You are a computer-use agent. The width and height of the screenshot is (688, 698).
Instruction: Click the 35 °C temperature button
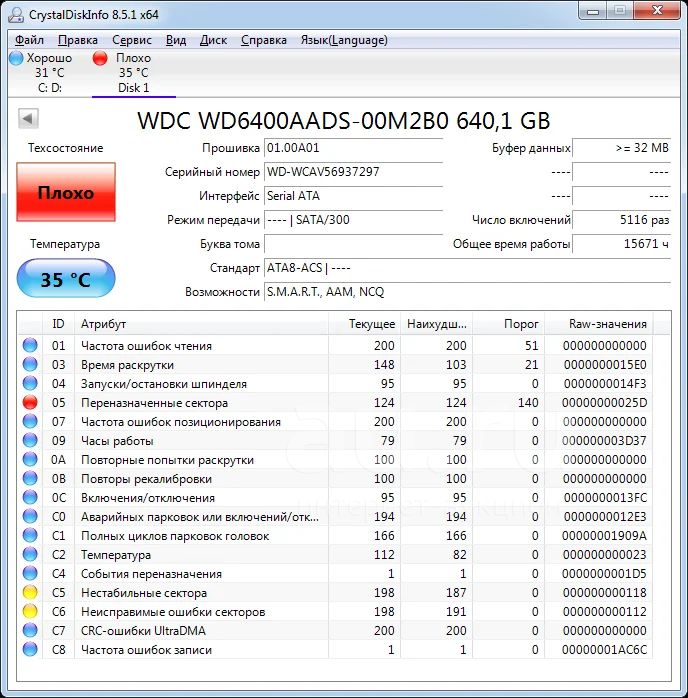coord(66,279)
